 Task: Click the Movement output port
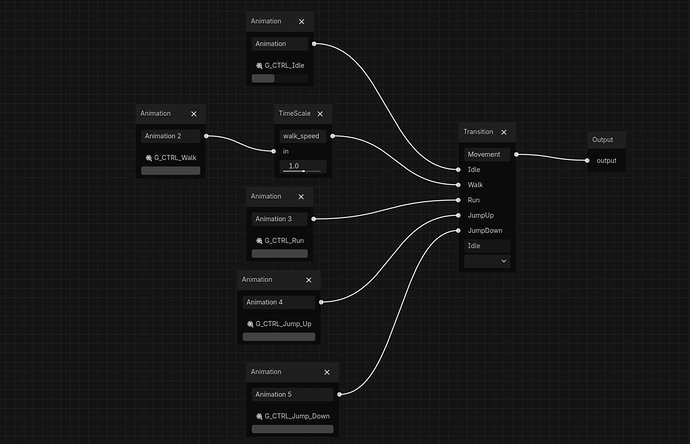516,154
